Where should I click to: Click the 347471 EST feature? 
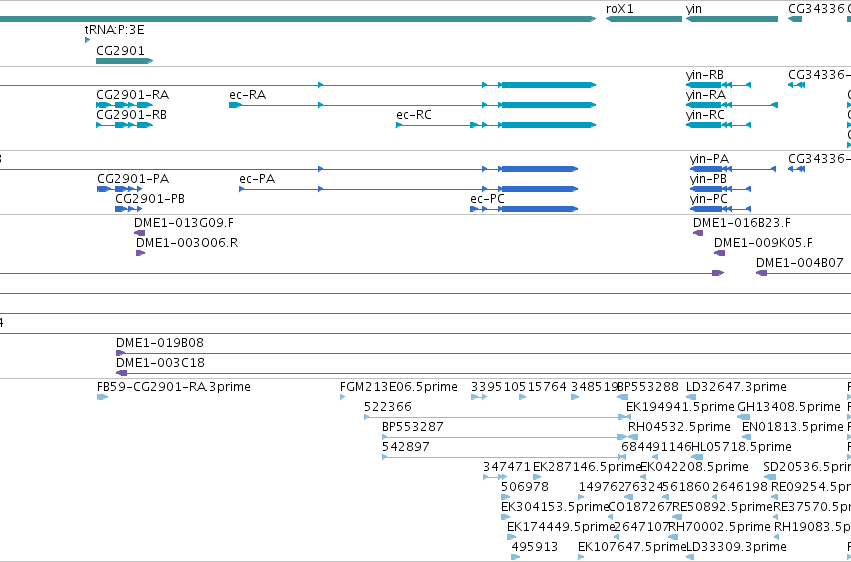coord(495,477)
